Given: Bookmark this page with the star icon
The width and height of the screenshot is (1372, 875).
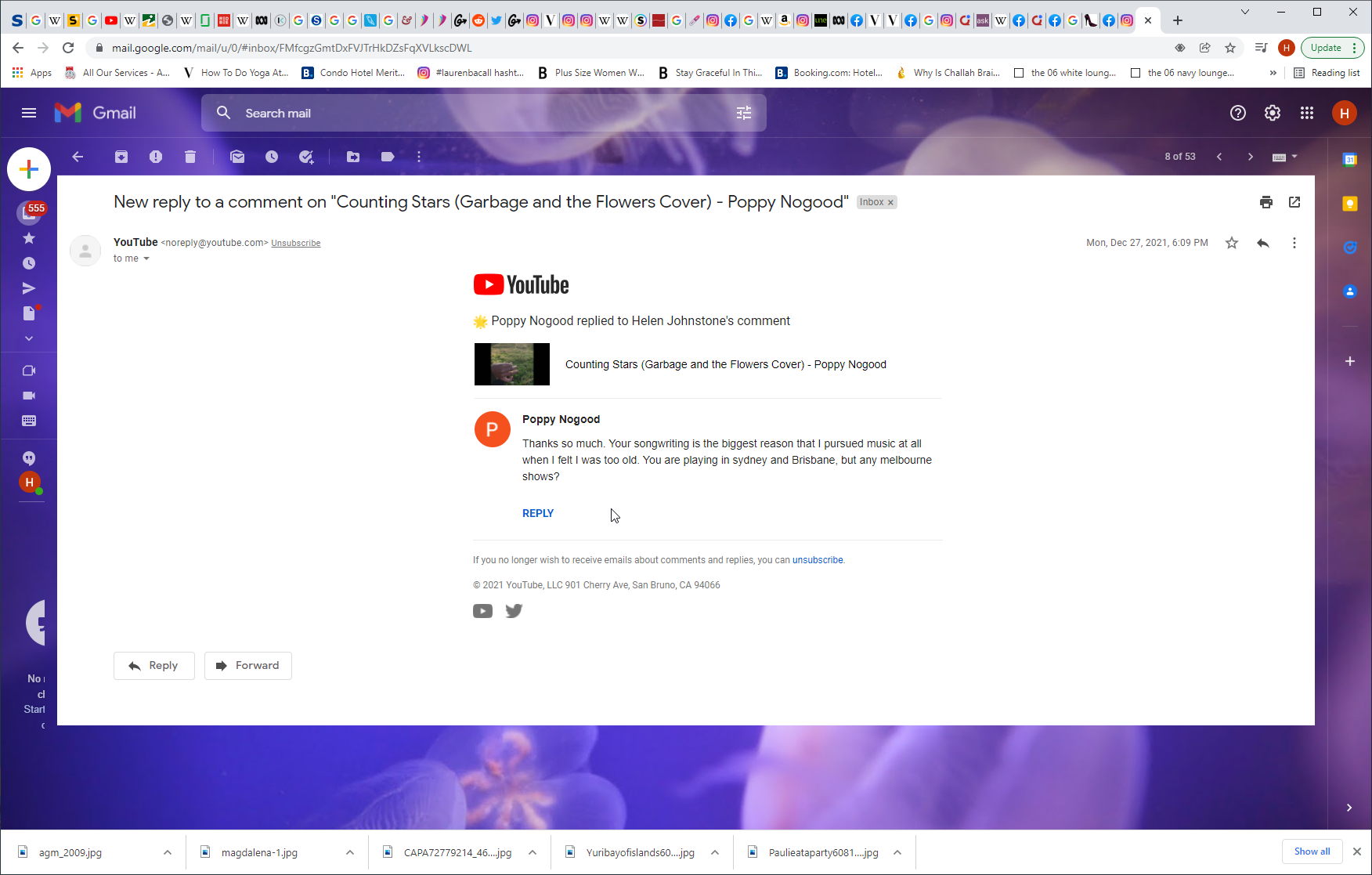Looking at the screenshot, I should 1230,48.
